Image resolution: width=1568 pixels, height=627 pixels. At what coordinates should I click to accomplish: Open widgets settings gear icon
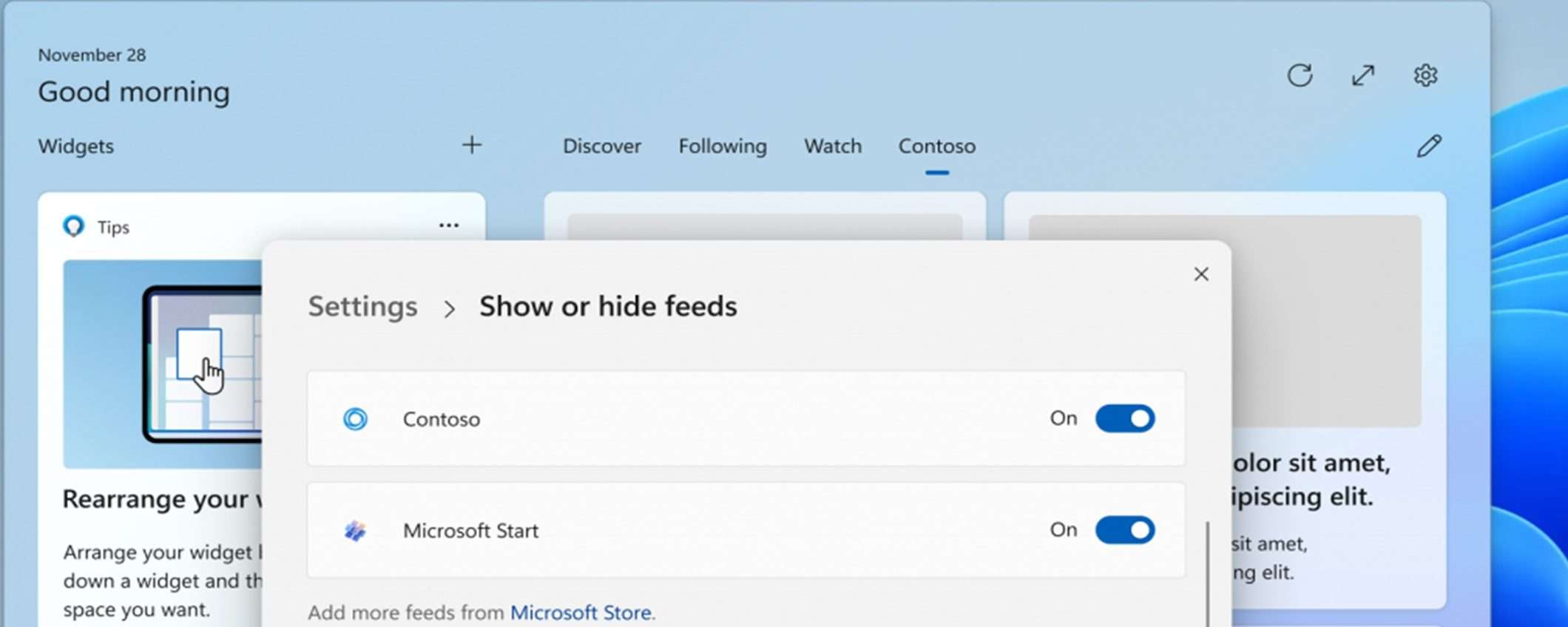(1425, 75)
